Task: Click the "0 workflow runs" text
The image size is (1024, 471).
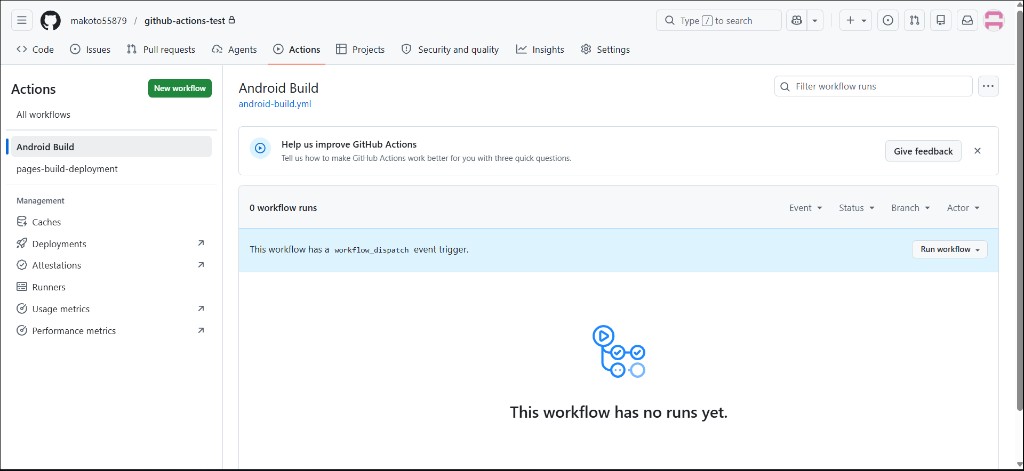Action: pos(283,208)
